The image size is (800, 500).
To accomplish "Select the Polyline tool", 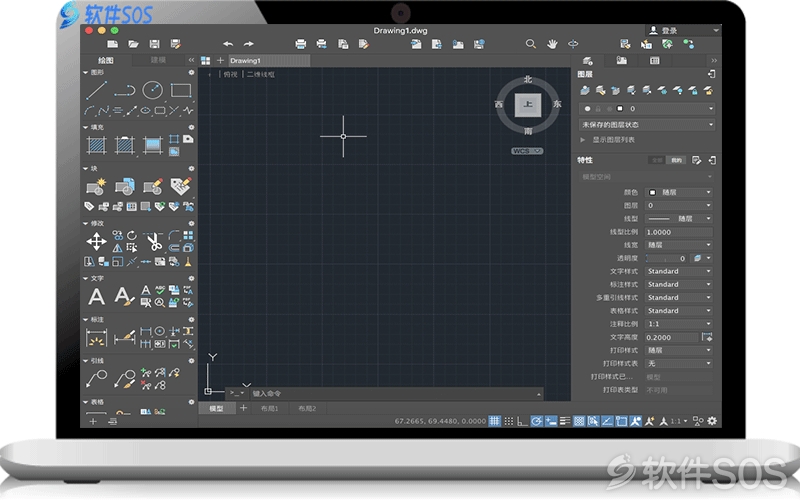I will [124, 91].
